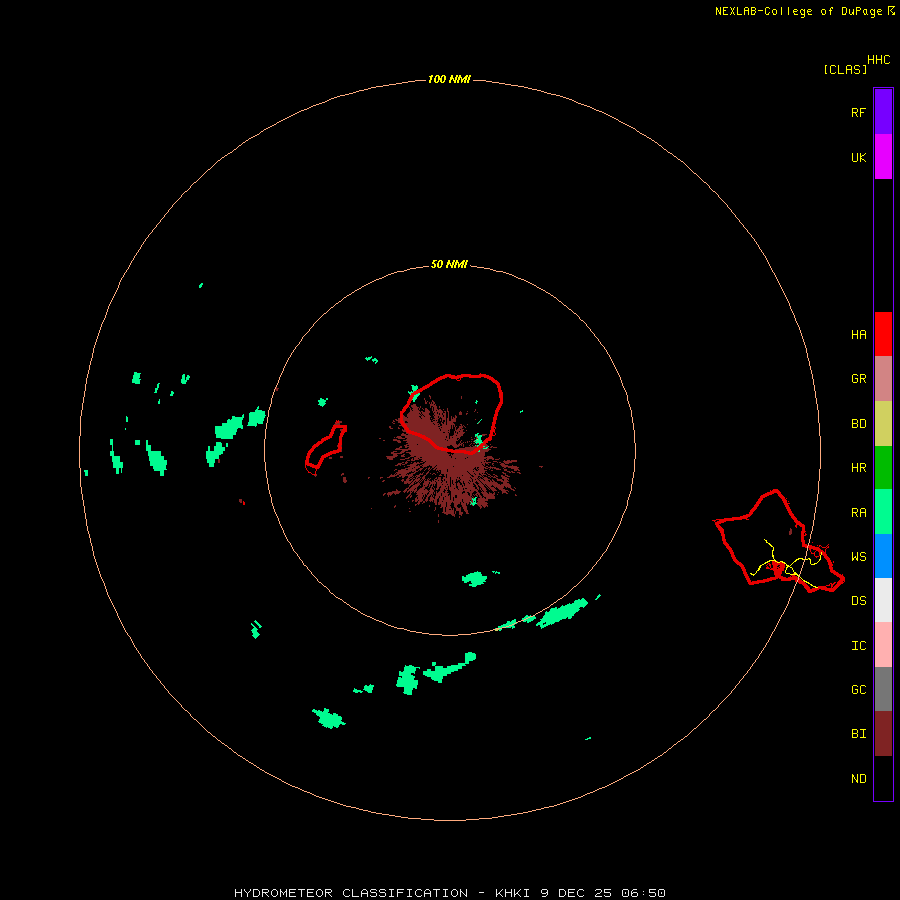Click the ND legend label
The image size is (900, 900).
858,778
